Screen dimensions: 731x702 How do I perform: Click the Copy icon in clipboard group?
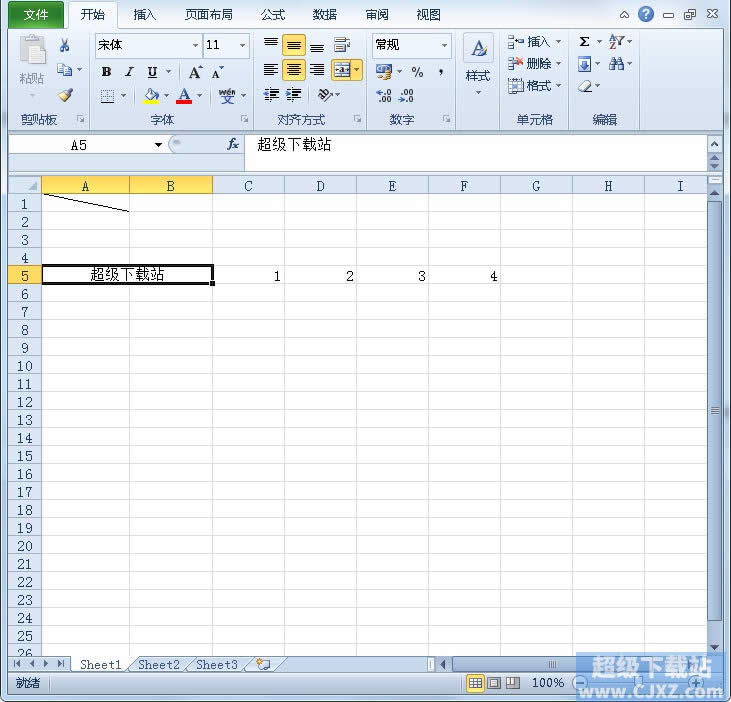(64, 70)
